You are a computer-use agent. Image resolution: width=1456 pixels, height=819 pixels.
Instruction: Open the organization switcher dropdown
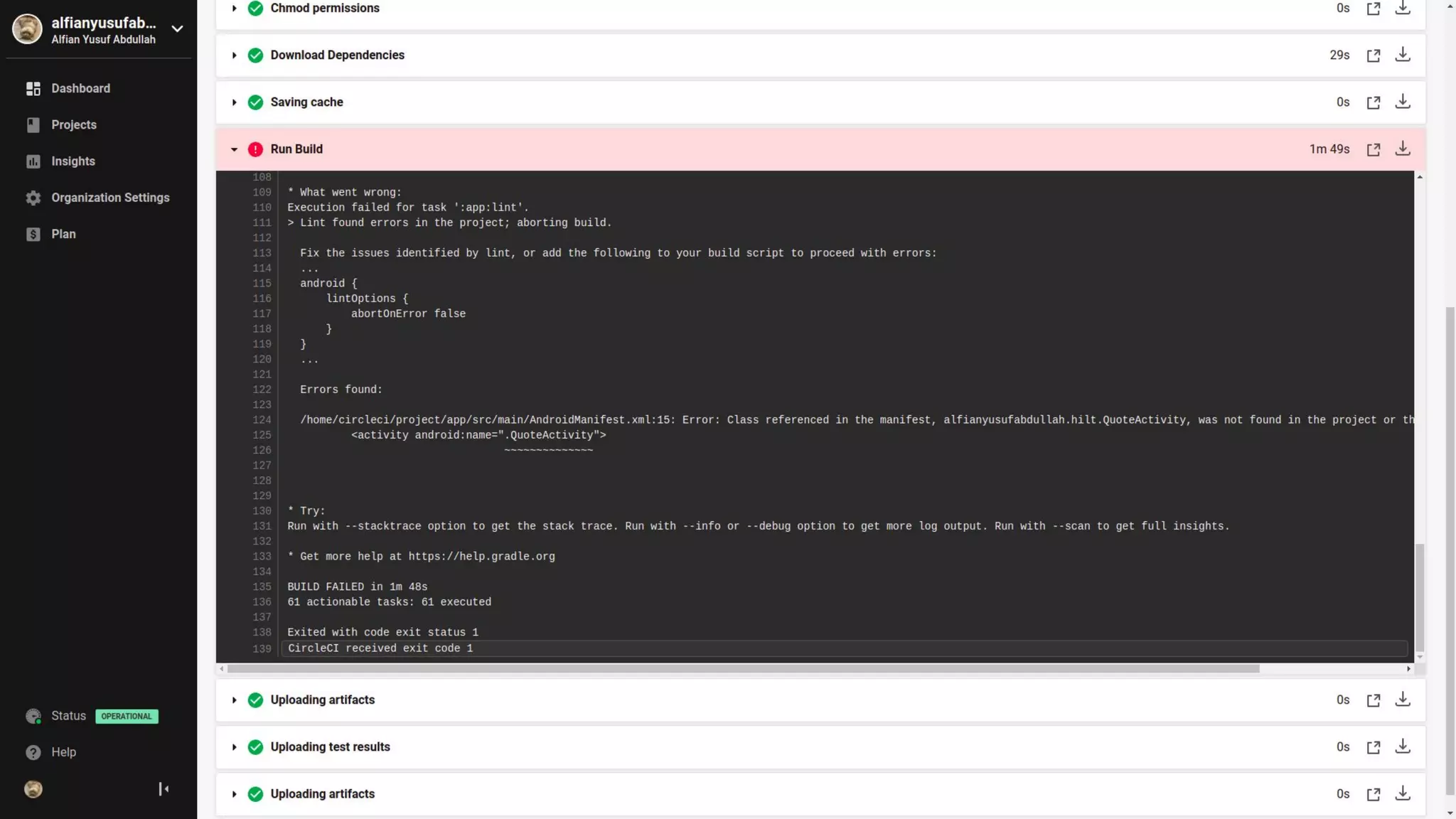[177, 29]
